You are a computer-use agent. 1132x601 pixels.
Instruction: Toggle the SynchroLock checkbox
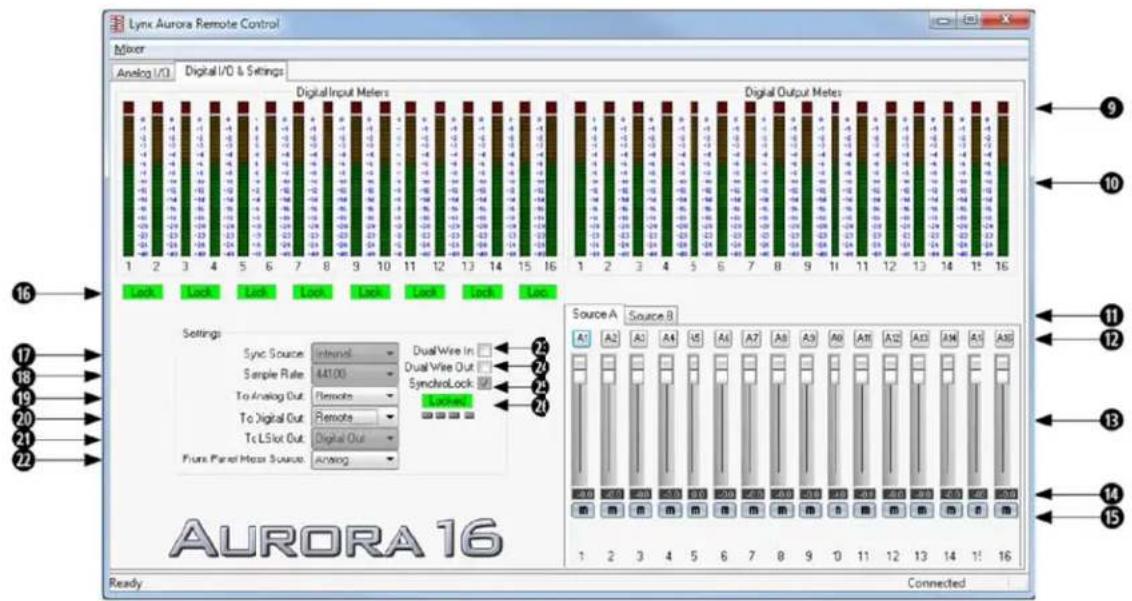tap(484, 384)
